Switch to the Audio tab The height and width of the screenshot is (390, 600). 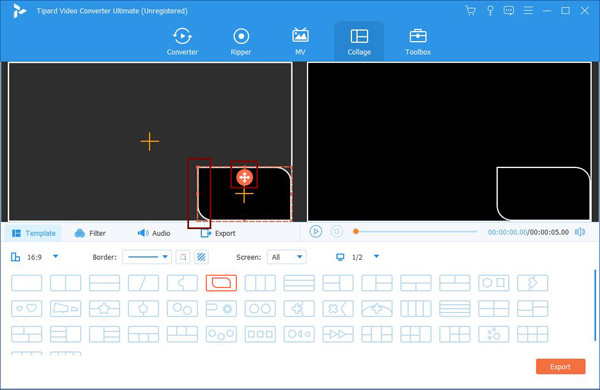pyautogui.click(x=154, y=233)
